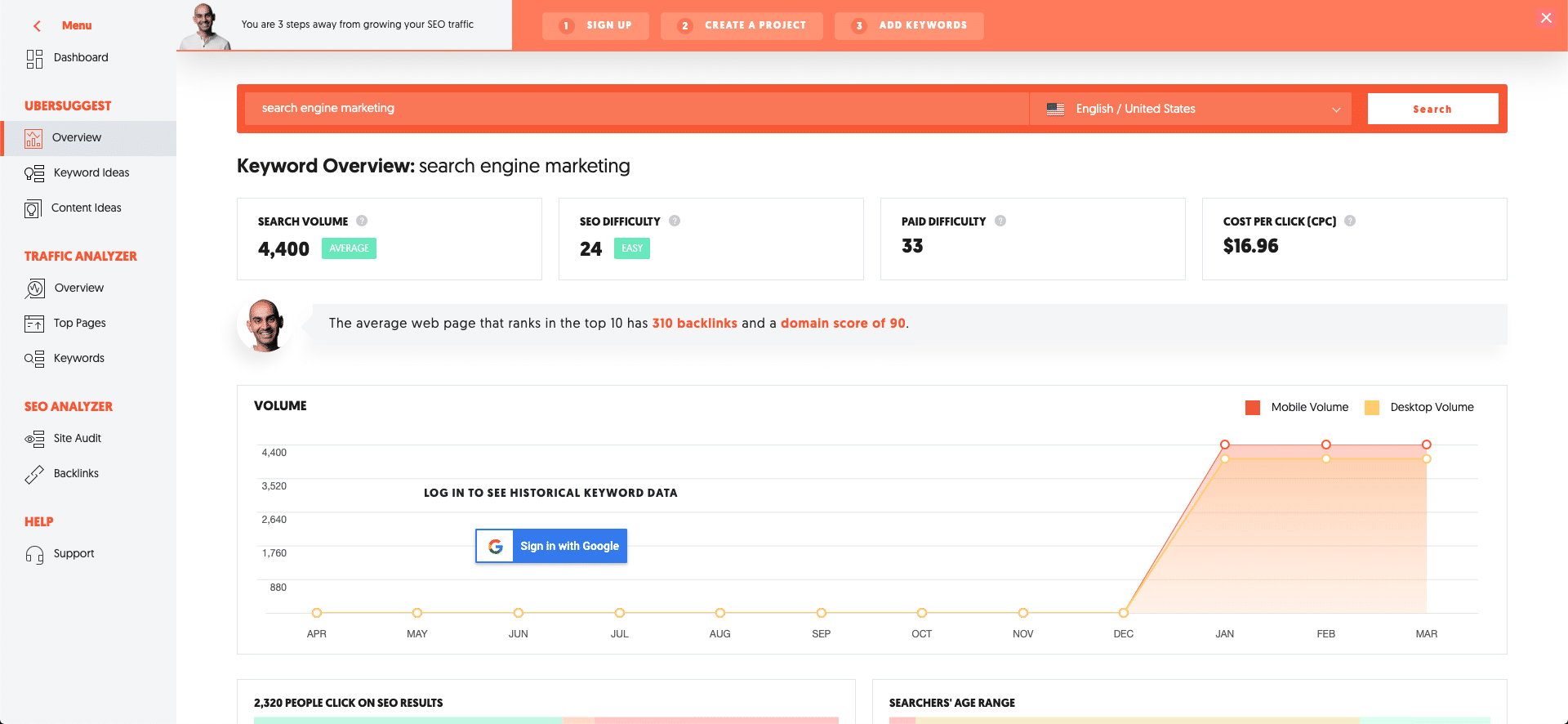Close the orange onboarding banner

pyautogui.click(x=1546, y=18)
